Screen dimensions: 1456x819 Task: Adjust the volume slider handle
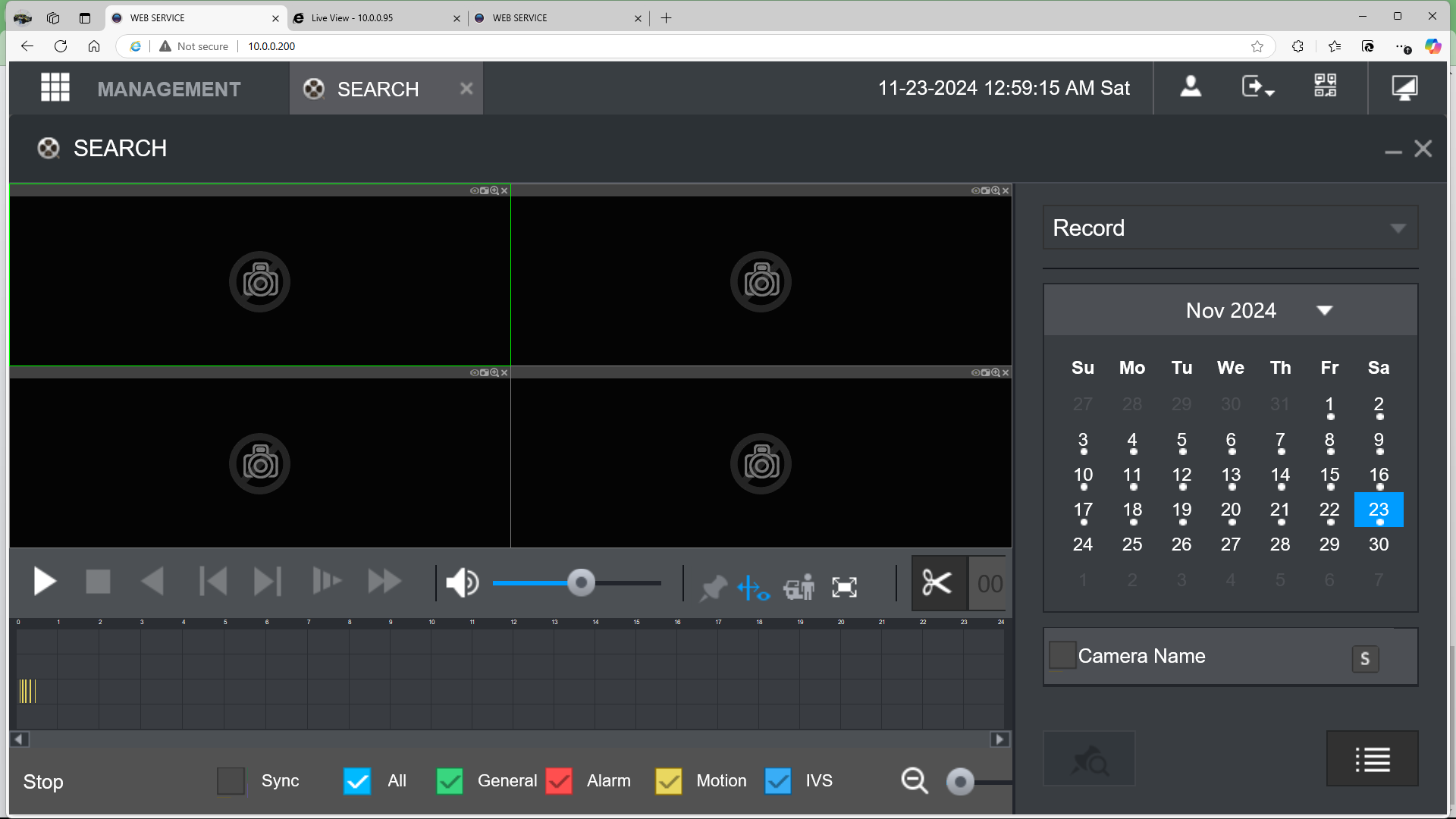[582, 583]
